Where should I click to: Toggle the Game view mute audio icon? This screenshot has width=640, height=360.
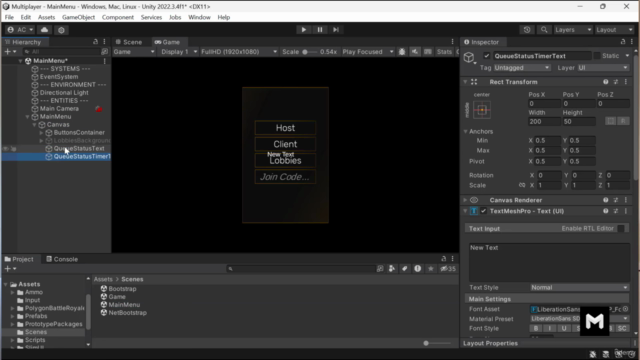(415, 52)
